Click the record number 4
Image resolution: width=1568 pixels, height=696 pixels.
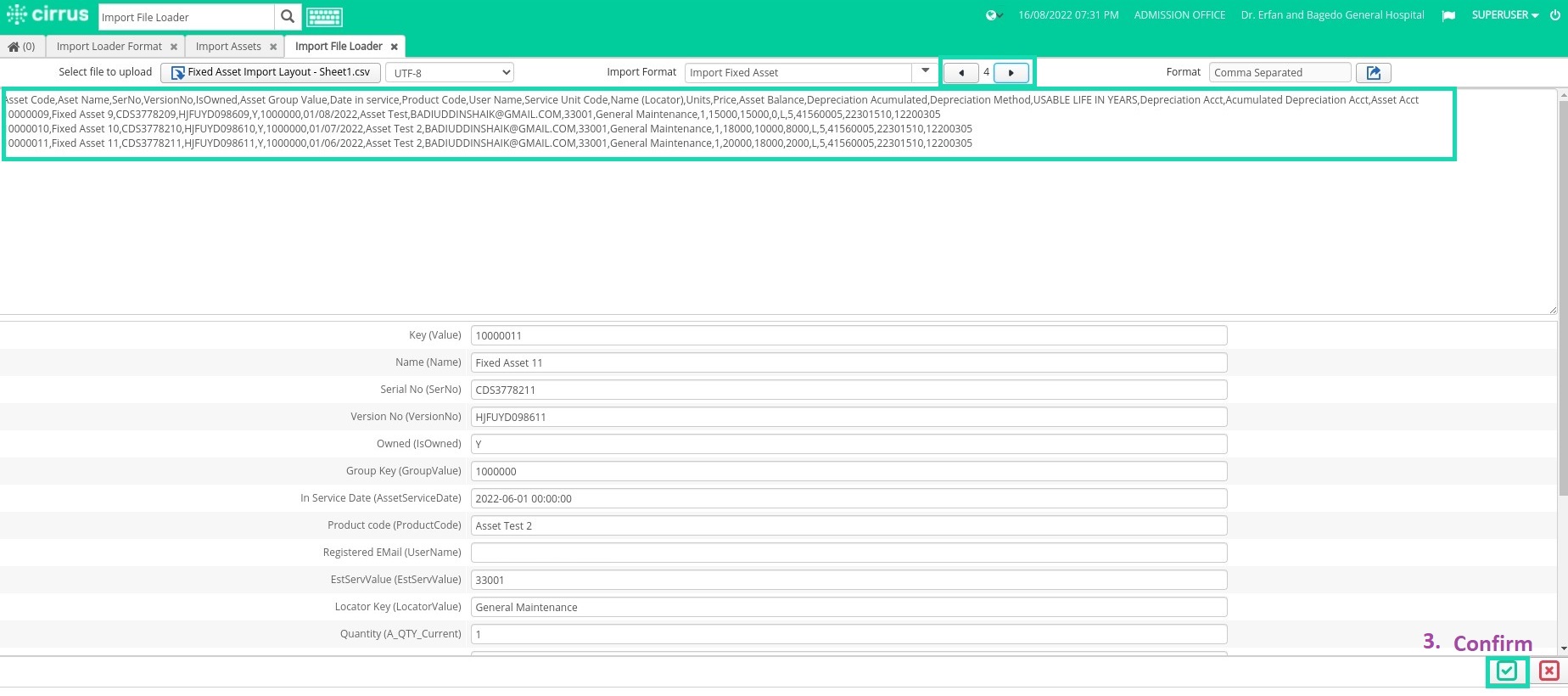point(986,73)
